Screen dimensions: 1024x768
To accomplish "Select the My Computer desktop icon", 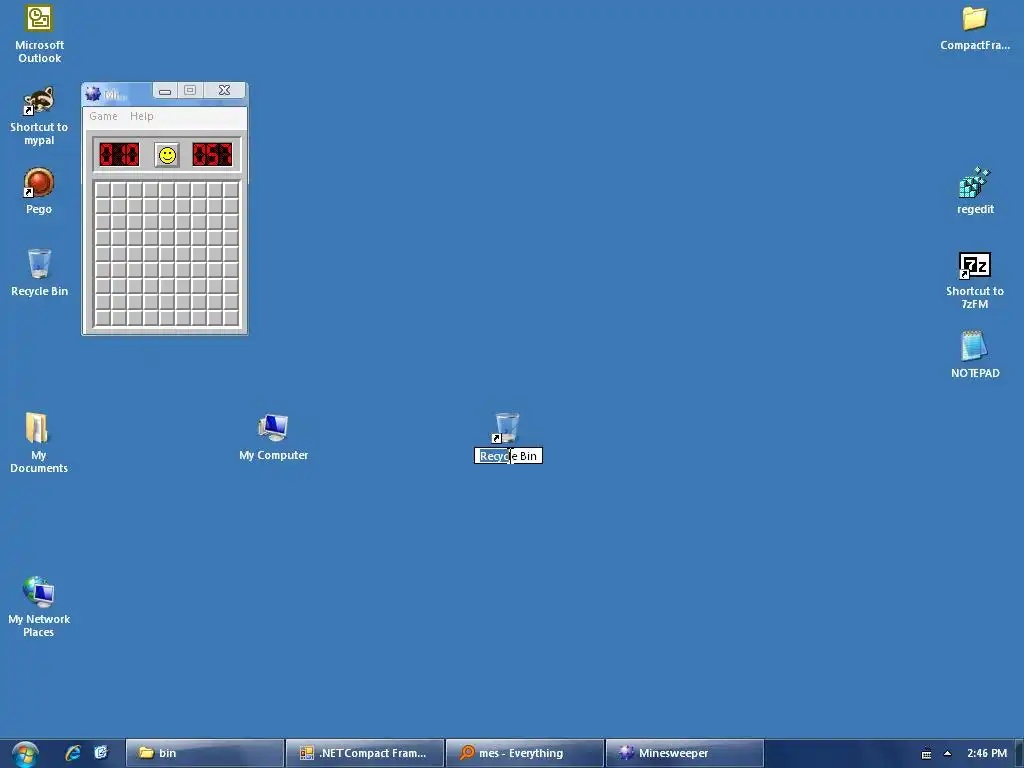I will 273,428.
